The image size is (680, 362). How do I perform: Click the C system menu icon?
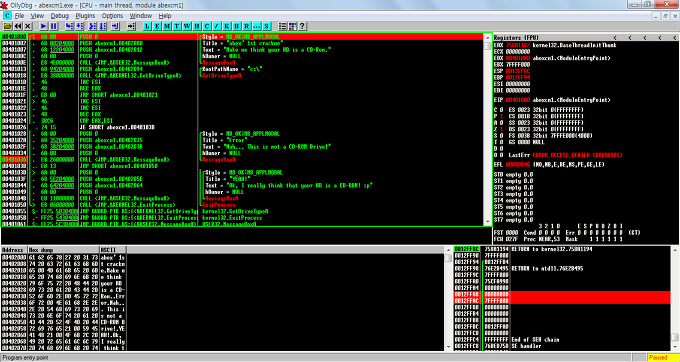tap(7, 16)
